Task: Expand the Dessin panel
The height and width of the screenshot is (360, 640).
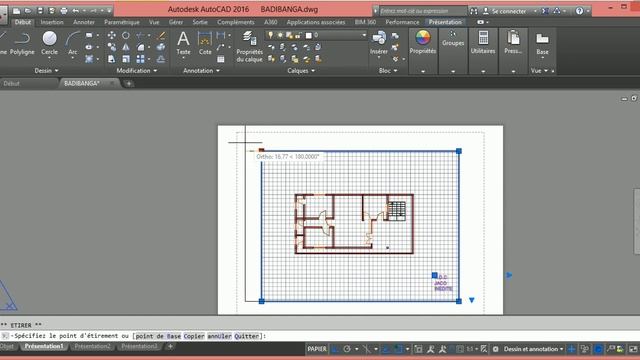Action: tap(46, 71)
